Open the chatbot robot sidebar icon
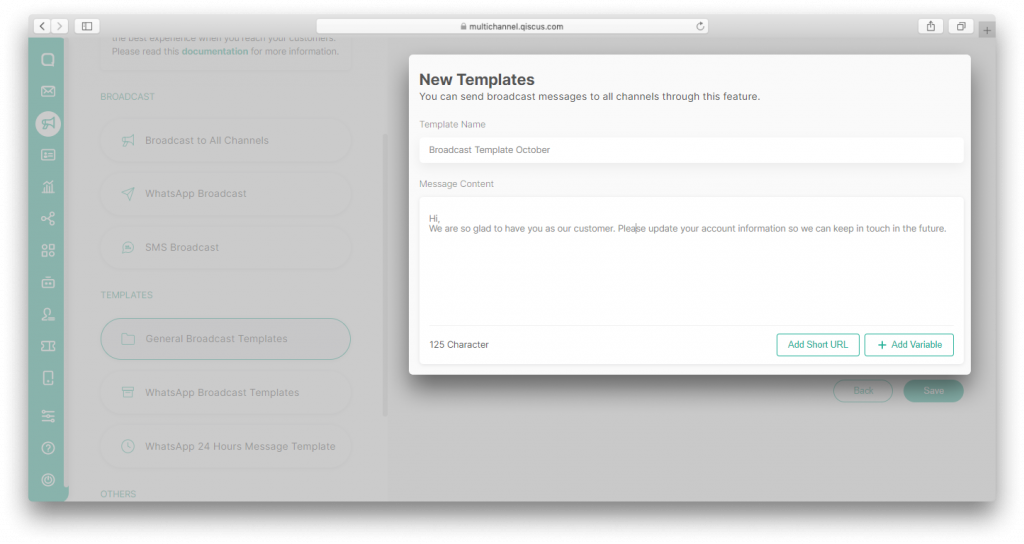Viewport: 1024px width, 544px height. (x=48, y=282)
